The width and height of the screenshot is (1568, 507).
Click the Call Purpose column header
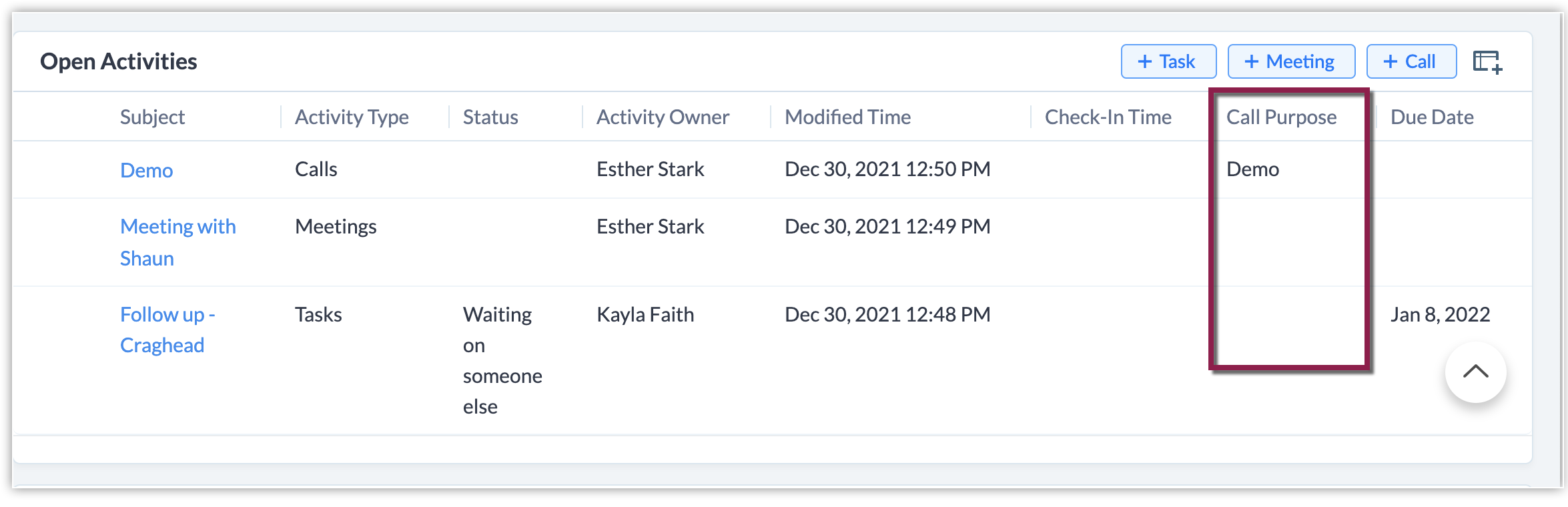point(1281,117)
